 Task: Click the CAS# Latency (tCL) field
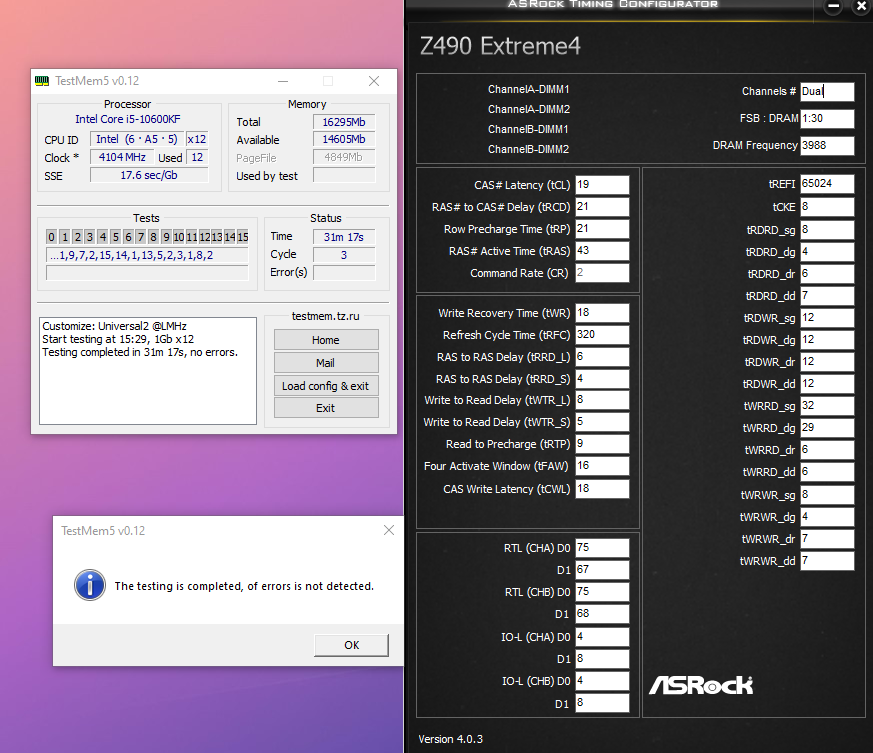[x=602, y=184]
